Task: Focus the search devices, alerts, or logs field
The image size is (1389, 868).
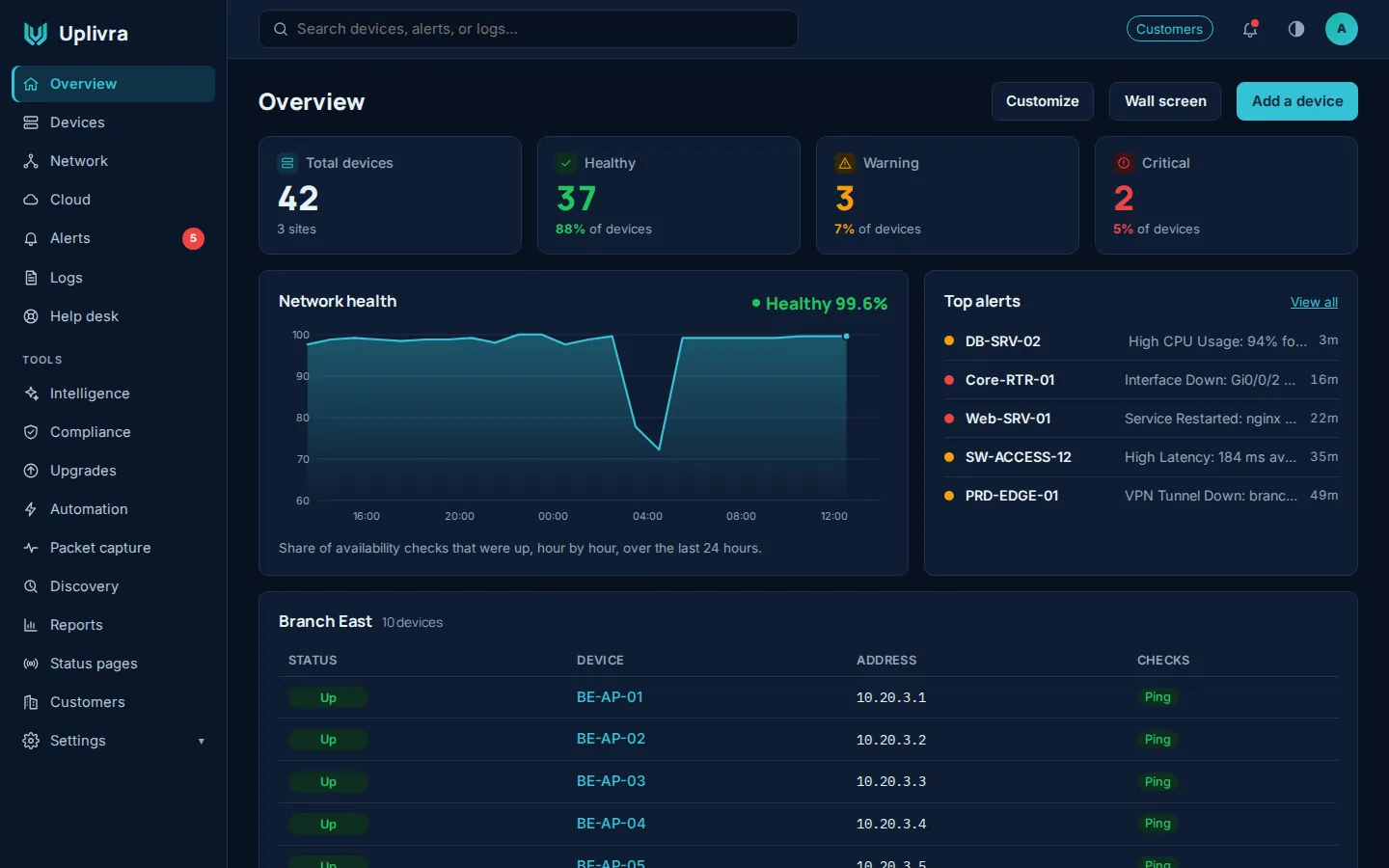Action: tap(529, 29)
